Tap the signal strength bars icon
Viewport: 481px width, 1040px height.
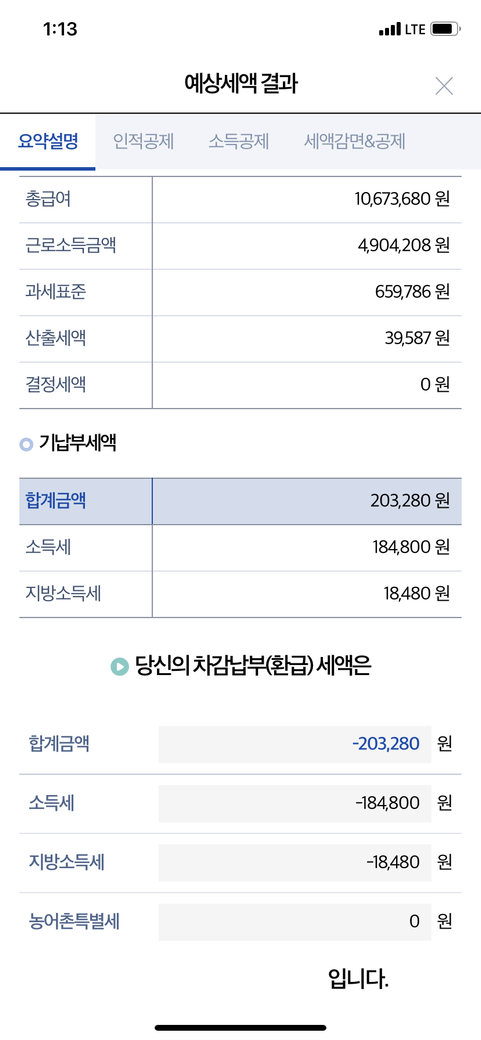click(x=389, y=30)
